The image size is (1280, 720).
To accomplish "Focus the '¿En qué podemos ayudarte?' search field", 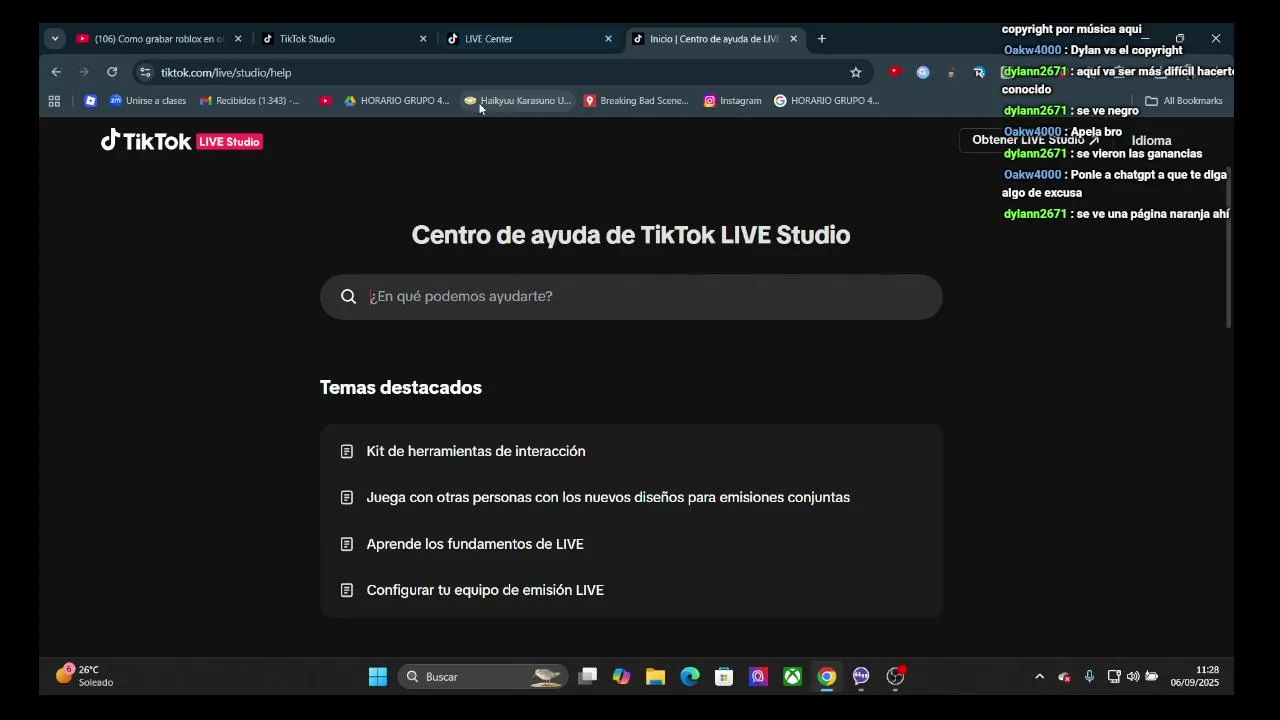I will [x=631, y=297].
